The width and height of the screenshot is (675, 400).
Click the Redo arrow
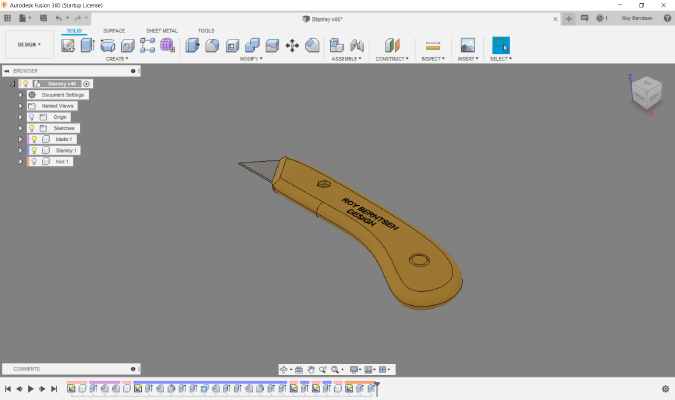pos(77,18)
